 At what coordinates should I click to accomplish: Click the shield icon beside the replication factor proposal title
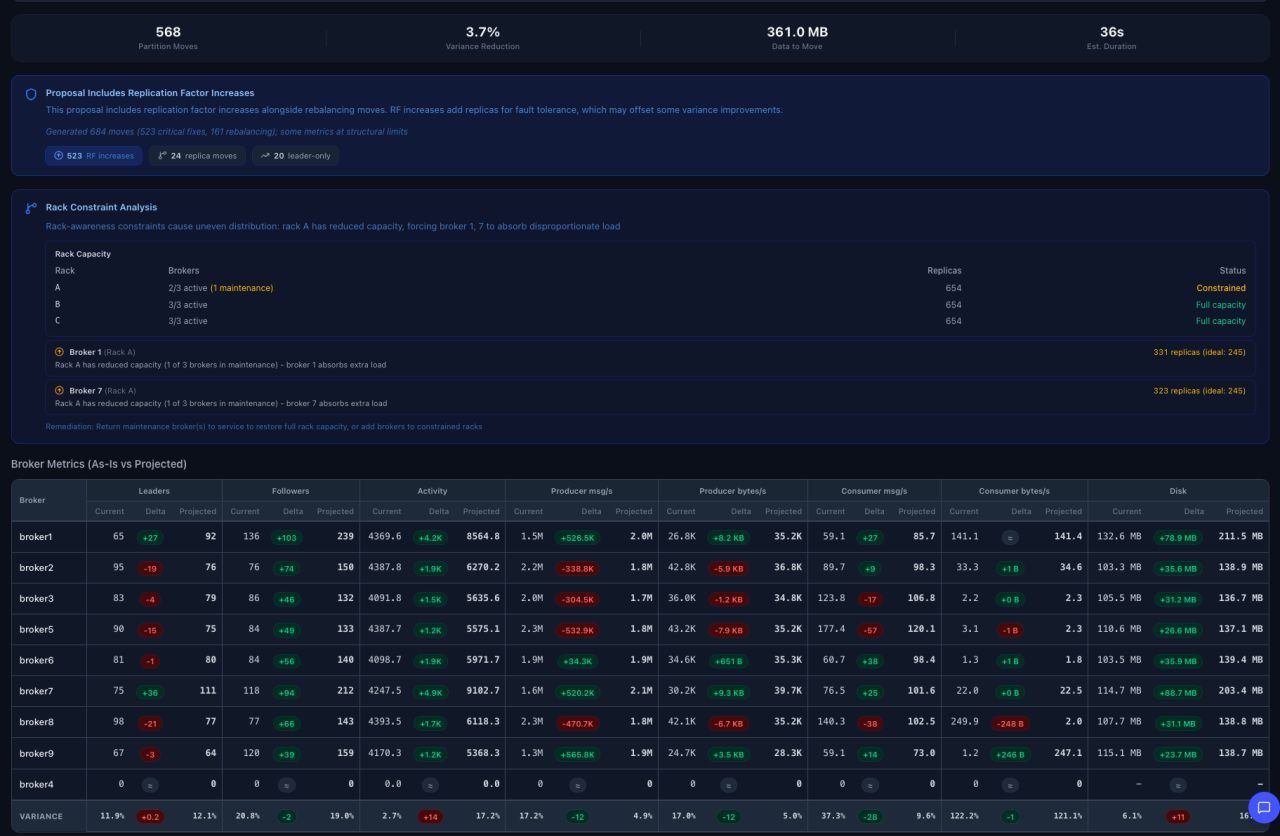point(31,93)
